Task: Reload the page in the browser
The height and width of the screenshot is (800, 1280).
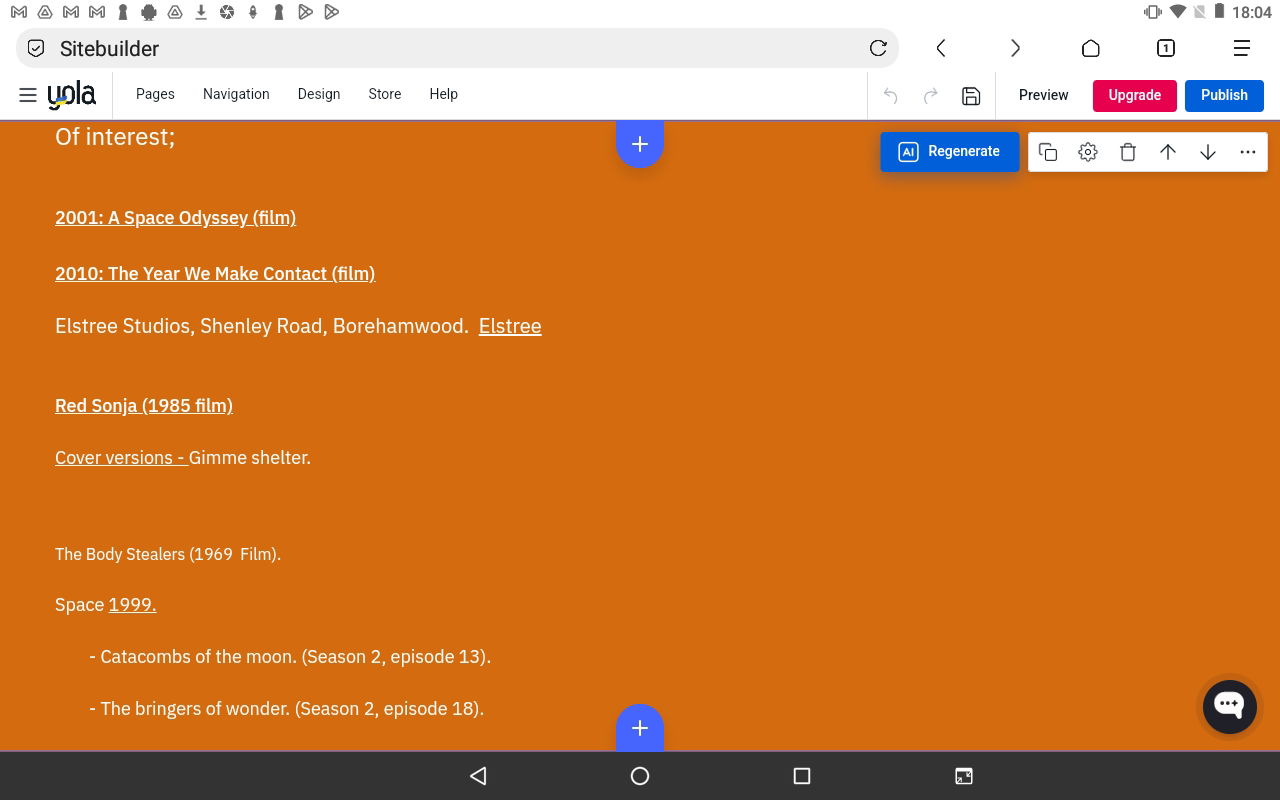Action: click(878, 48)
